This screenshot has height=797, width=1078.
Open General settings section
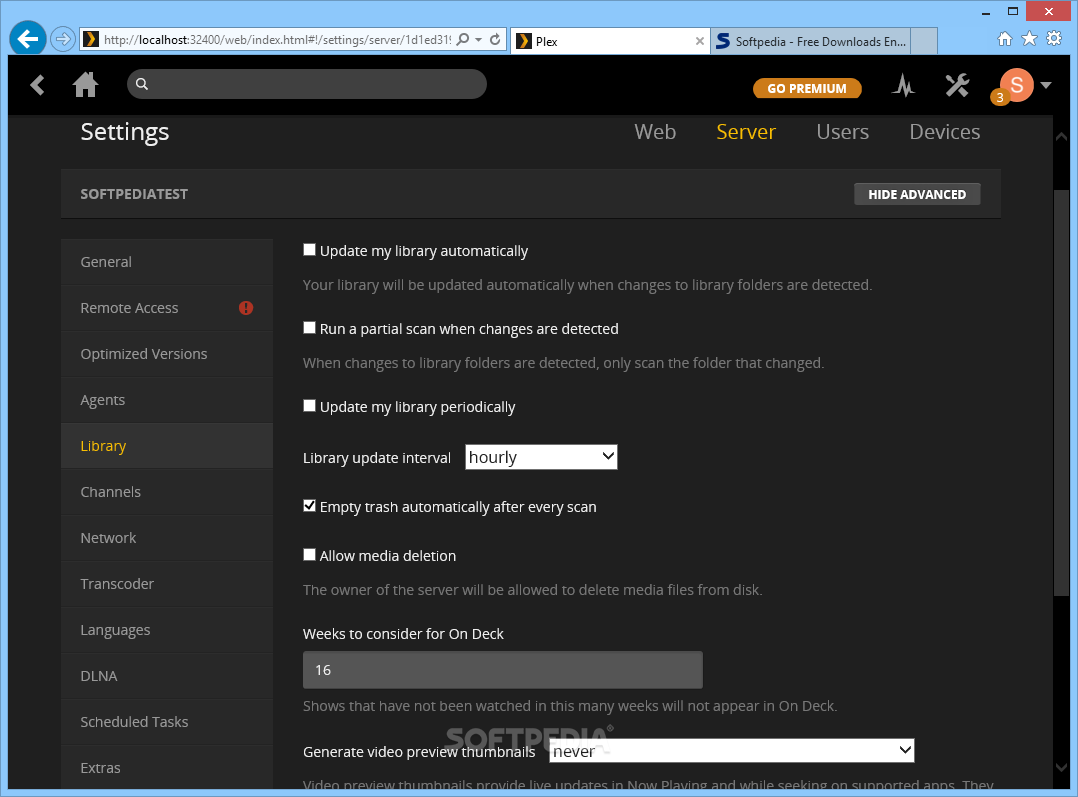[x=167, y=262]
